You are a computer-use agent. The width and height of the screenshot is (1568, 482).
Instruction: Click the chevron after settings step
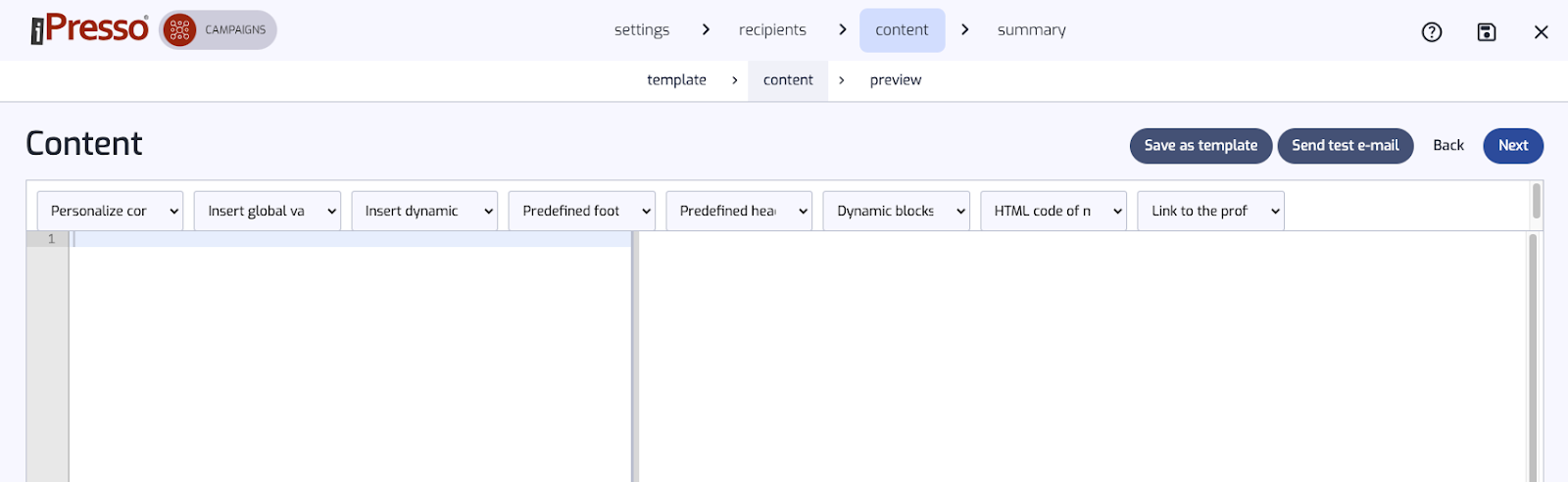pos(706,30)
